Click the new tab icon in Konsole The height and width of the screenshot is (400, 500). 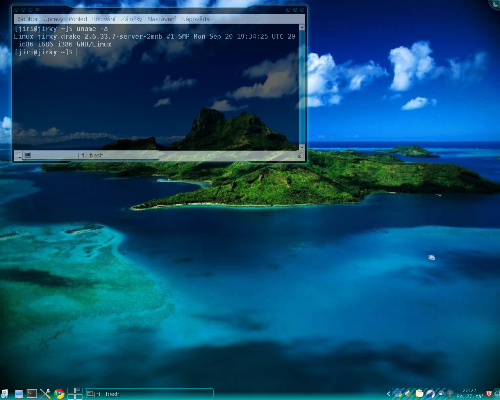(18, 155)
